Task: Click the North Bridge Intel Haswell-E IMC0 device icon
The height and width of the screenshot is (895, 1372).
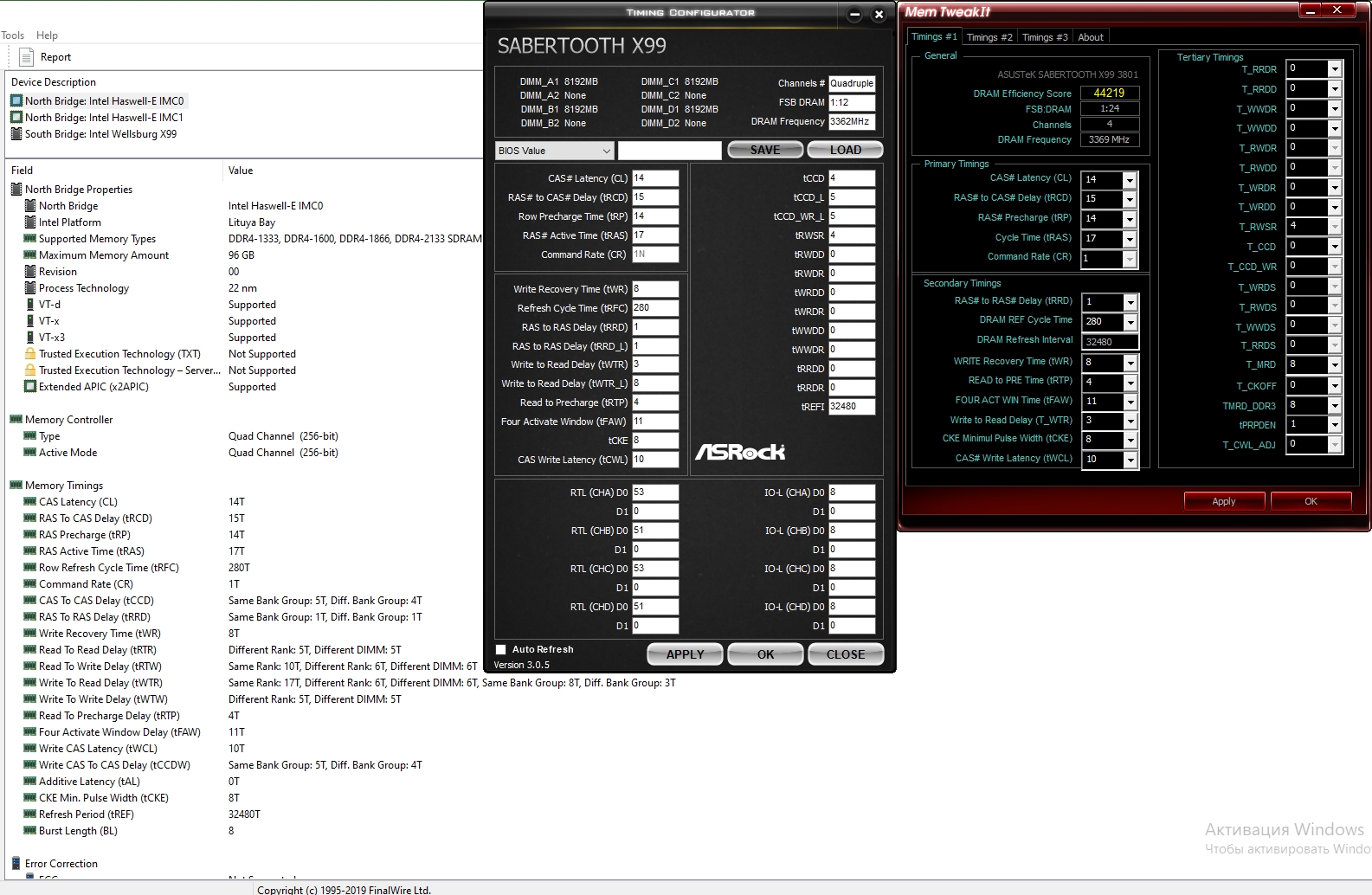Action: pos(16,101)
